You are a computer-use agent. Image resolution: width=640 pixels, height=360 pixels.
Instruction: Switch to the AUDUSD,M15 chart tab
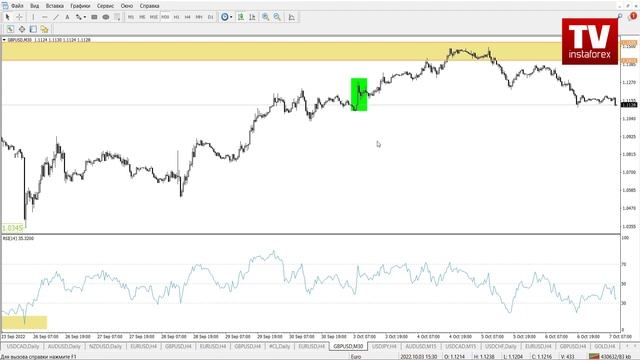[421, 346]
